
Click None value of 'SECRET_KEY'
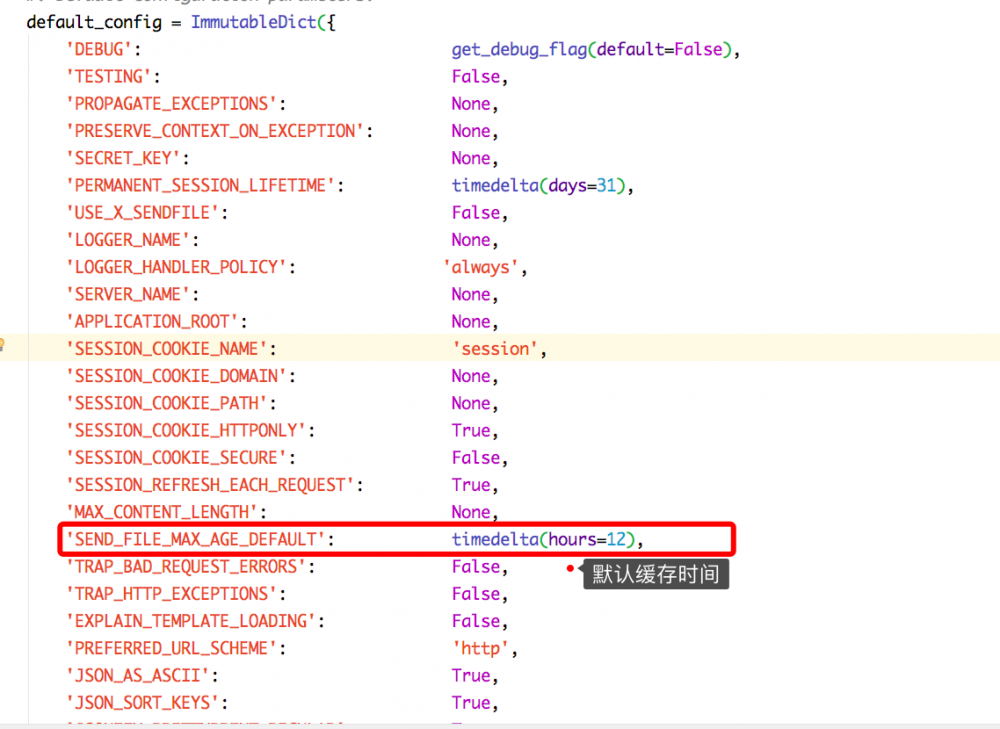coord(471,159)
